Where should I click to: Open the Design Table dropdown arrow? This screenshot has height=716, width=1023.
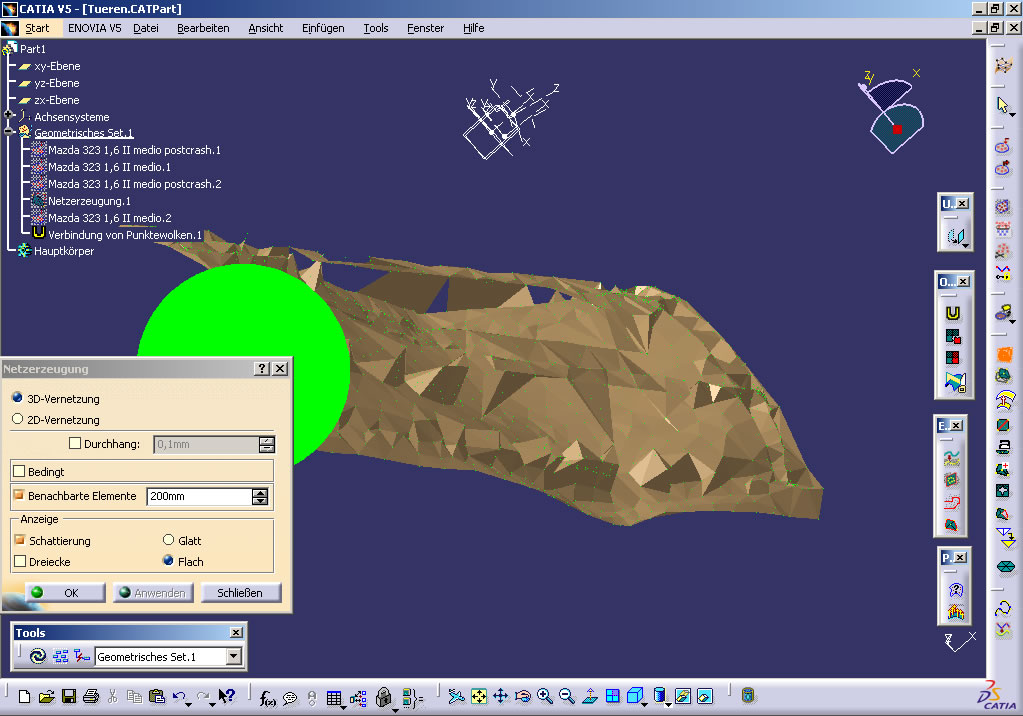coord(343,707)
